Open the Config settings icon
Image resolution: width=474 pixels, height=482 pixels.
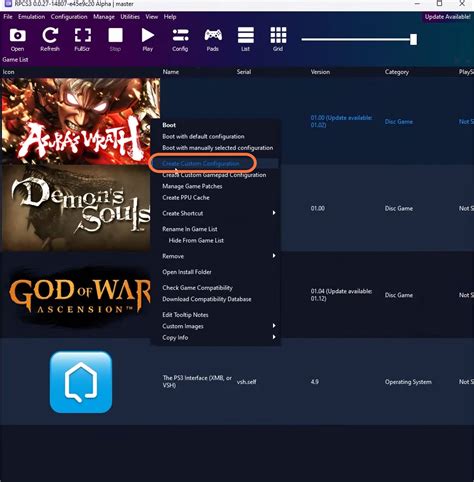pyautogui.click(x=180, y=40)
